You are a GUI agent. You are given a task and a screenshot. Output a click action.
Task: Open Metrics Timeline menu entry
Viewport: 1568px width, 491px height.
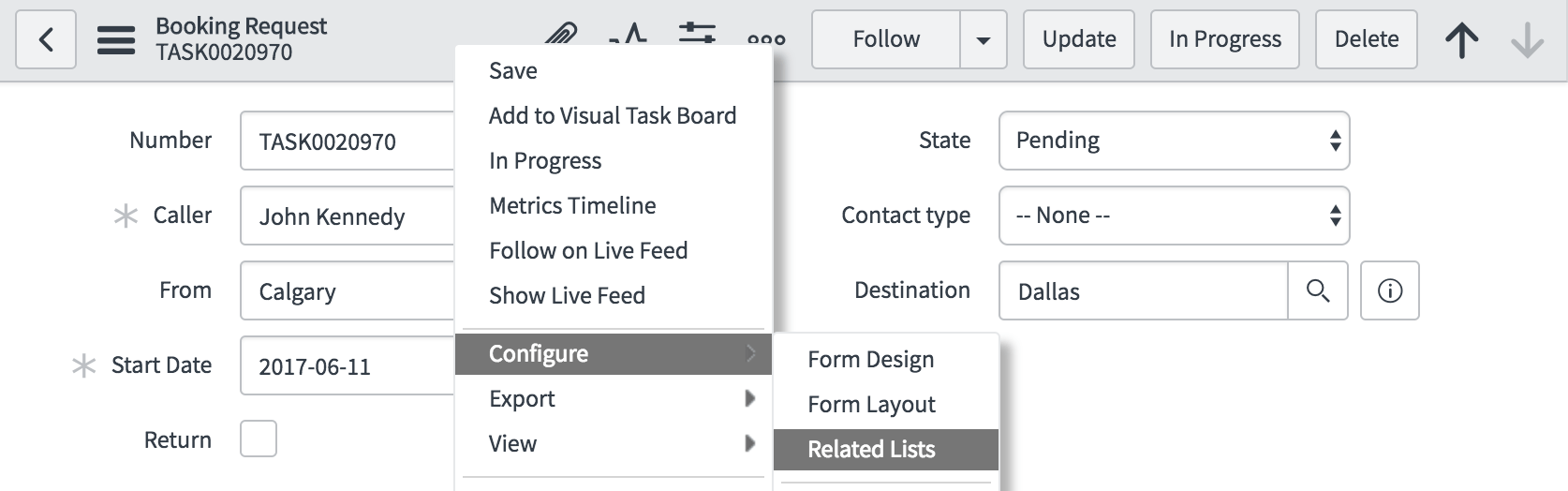coord(614,205)
